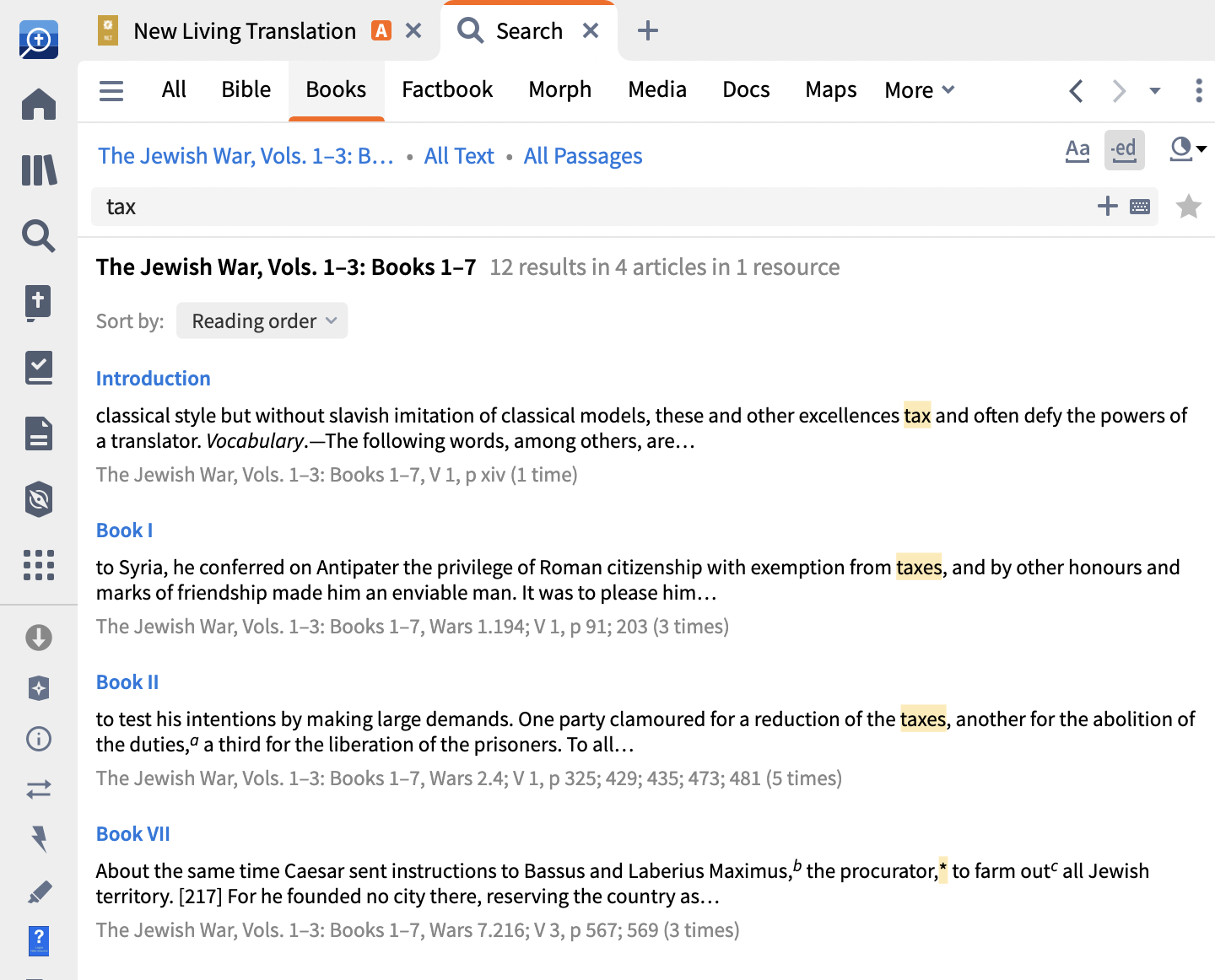Image resolution: width=1215 pixels, height=980 pixels.
Task: Select the highlighter pen sidebar icon
Action: (40, 891)
